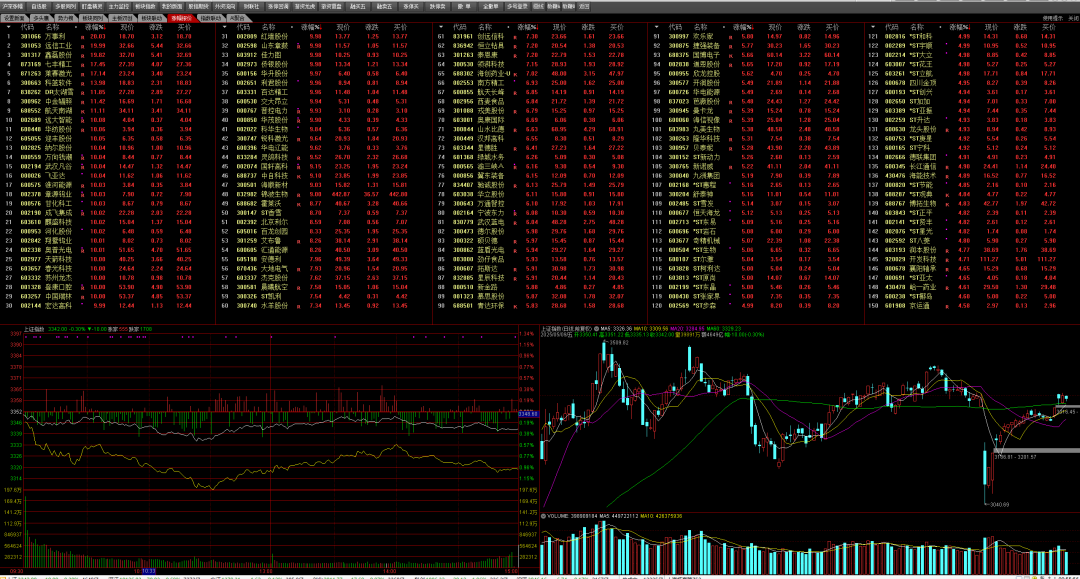This screenshot has width=1080, height=579.
Task: Open the 融买五 toolbar button
Action: click(x=357, y=6)
